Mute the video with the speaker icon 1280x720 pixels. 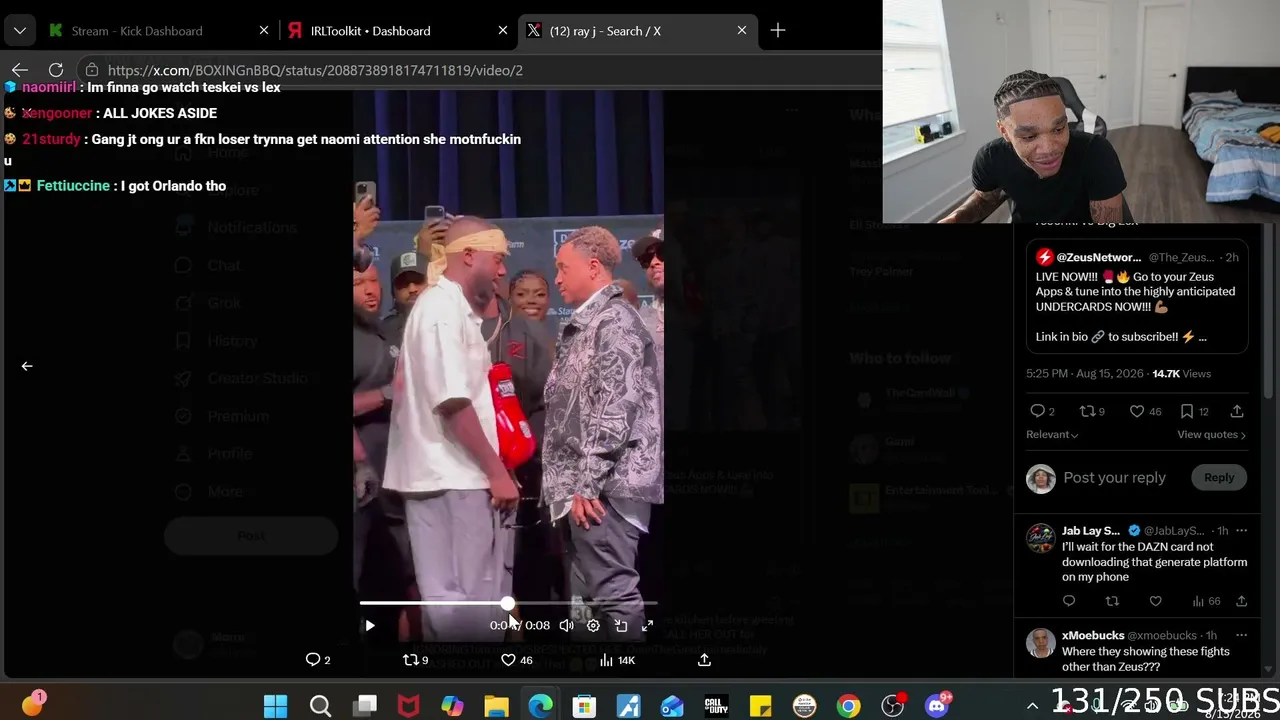[x=566, y=626]
